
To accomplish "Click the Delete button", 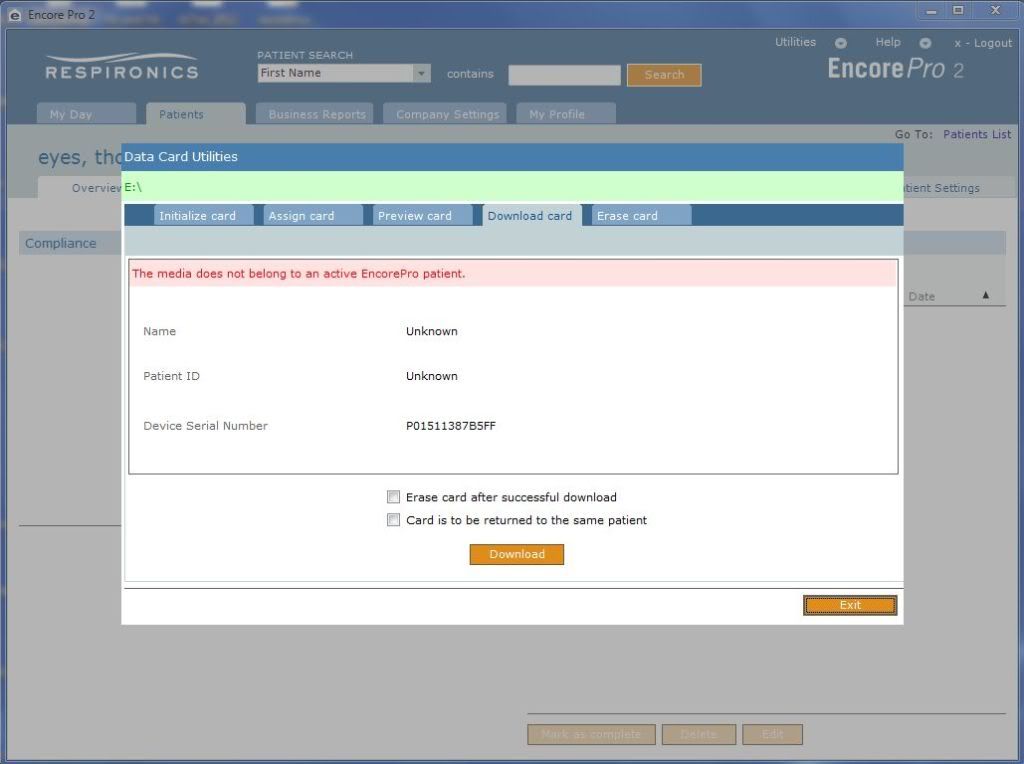I will point(699,734).
